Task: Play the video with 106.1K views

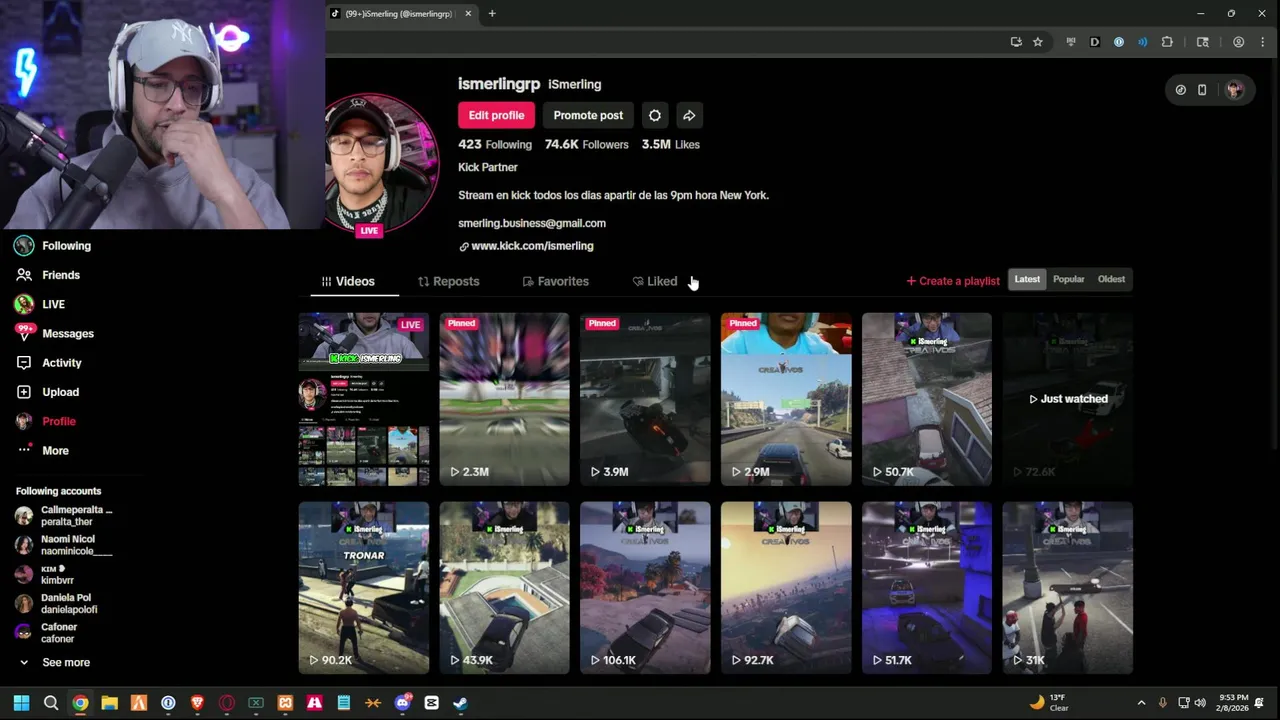Action: click(645, 588)
